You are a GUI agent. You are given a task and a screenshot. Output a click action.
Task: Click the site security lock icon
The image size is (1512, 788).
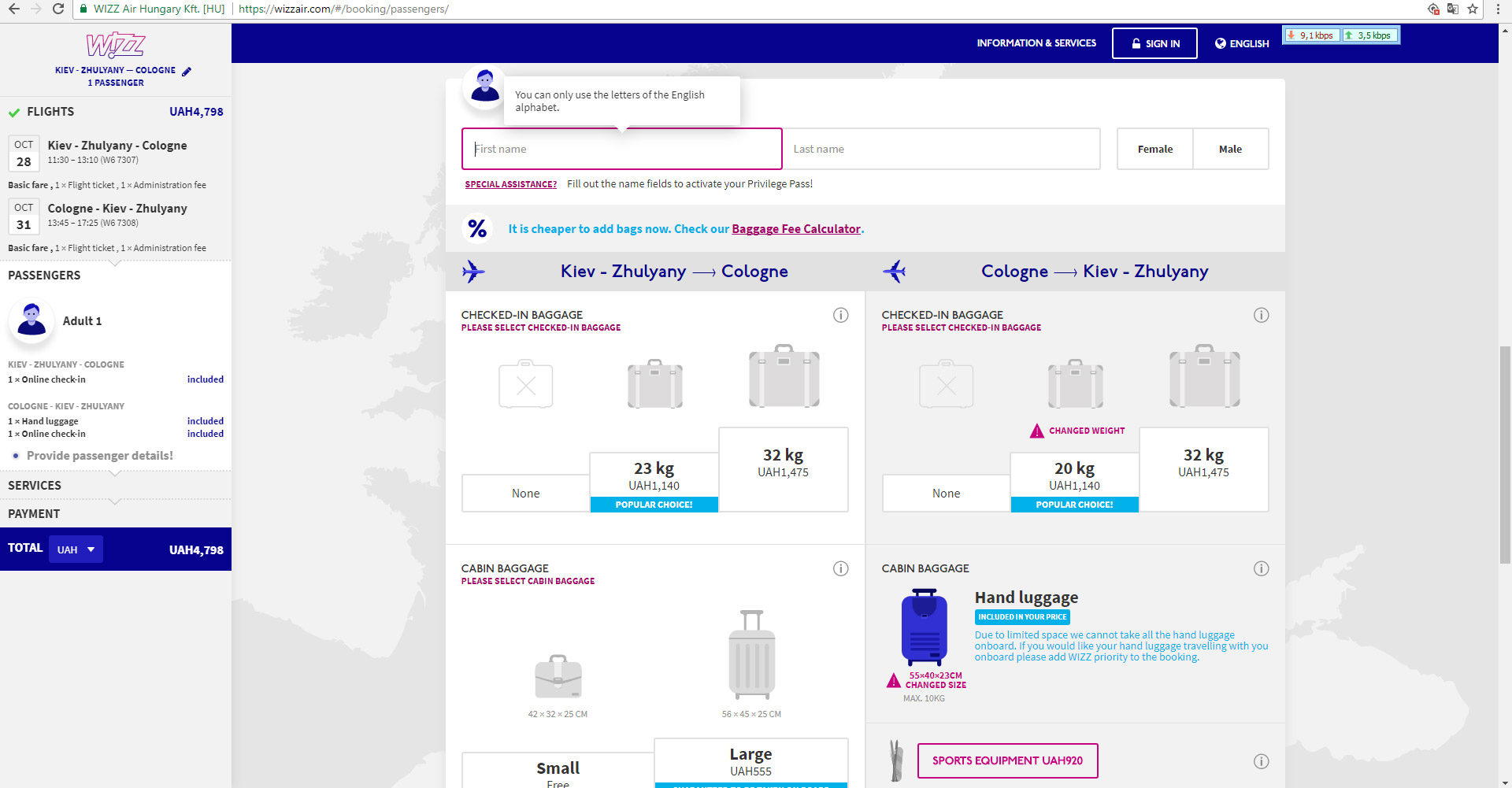[x=83, y=9]
